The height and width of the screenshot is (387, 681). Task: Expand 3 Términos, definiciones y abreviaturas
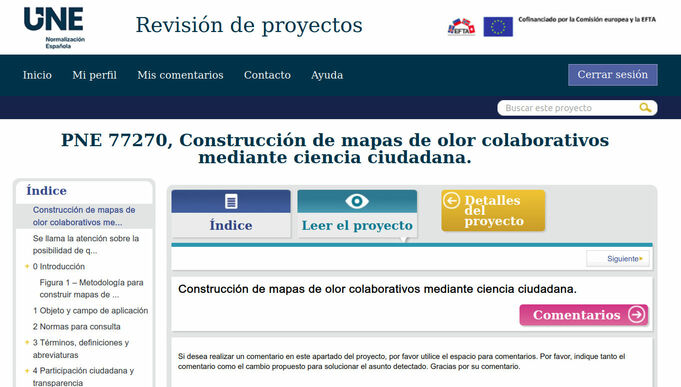coord(27,342)
